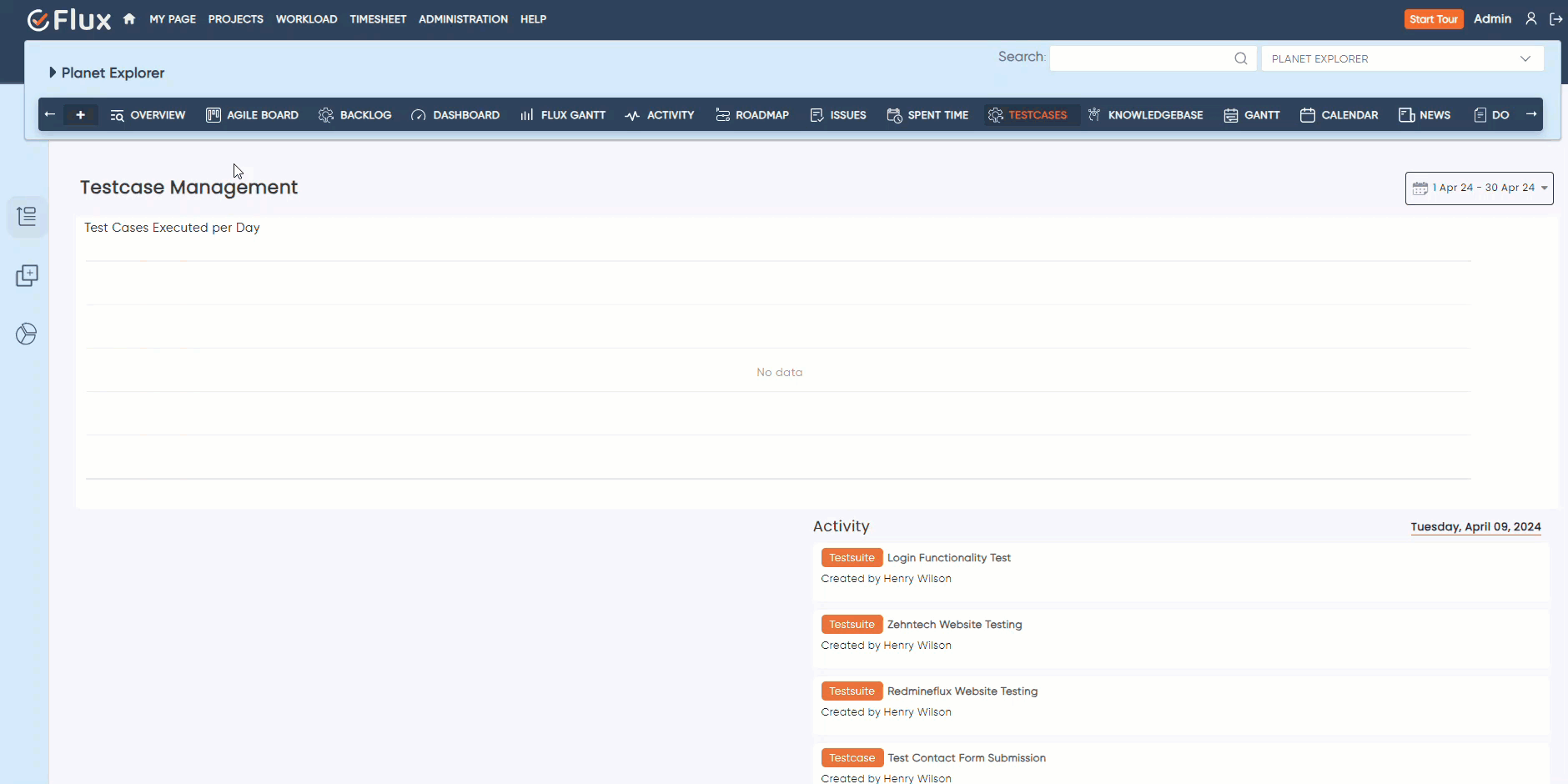Open the Administration menu
Screen dimensions: 1568x784
[463, 19]
